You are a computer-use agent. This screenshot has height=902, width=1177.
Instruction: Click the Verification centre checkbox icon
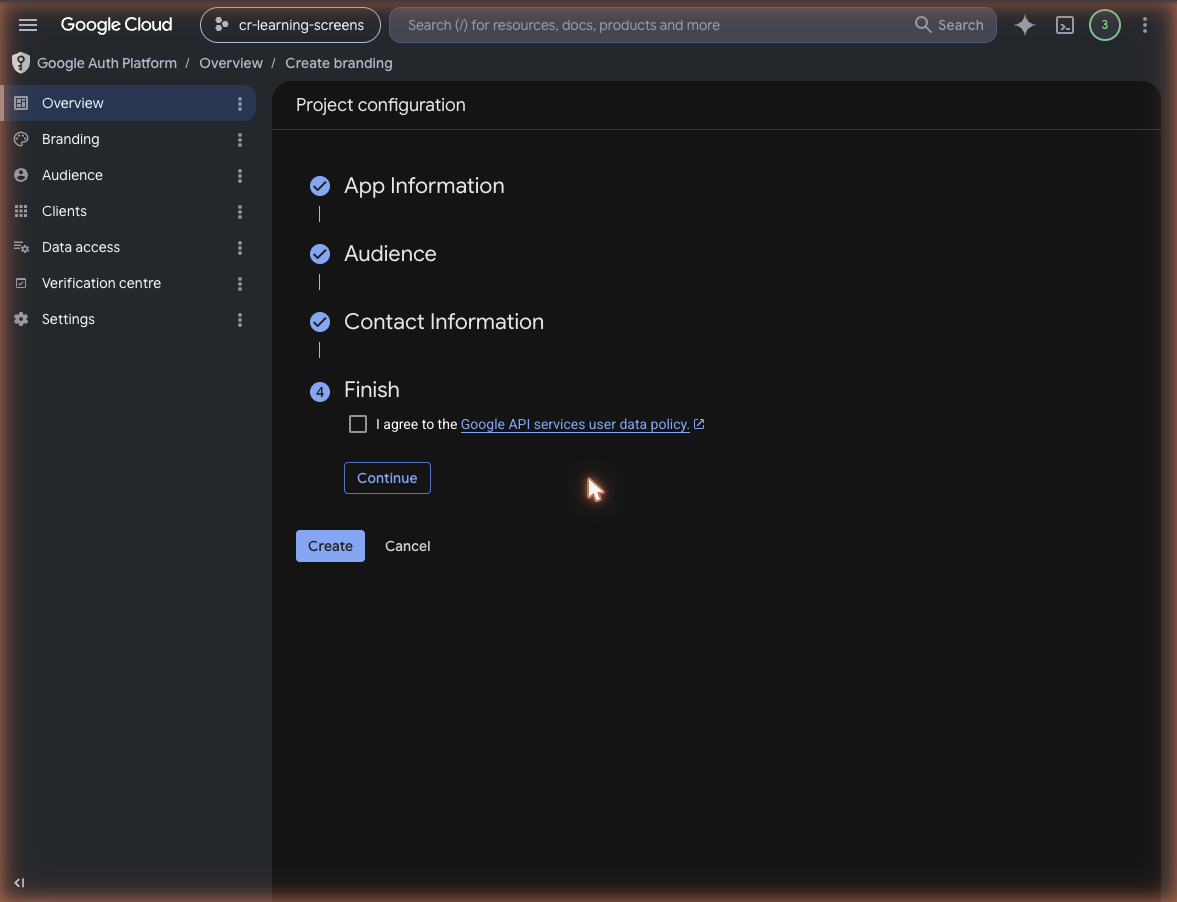tap(21, 283)
